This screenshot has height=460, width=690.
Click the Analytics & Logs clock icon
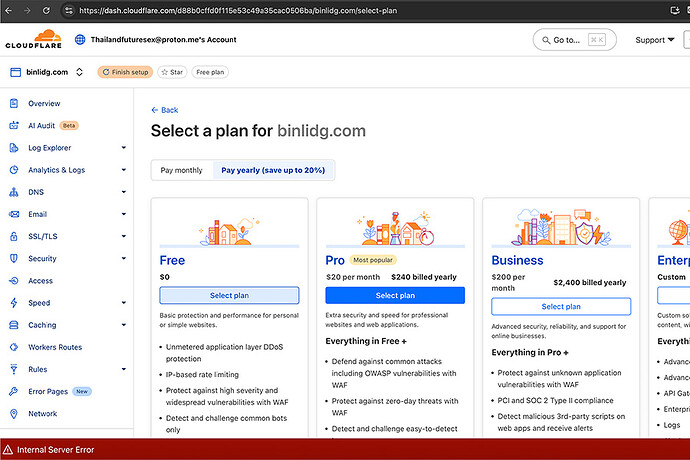14,170
